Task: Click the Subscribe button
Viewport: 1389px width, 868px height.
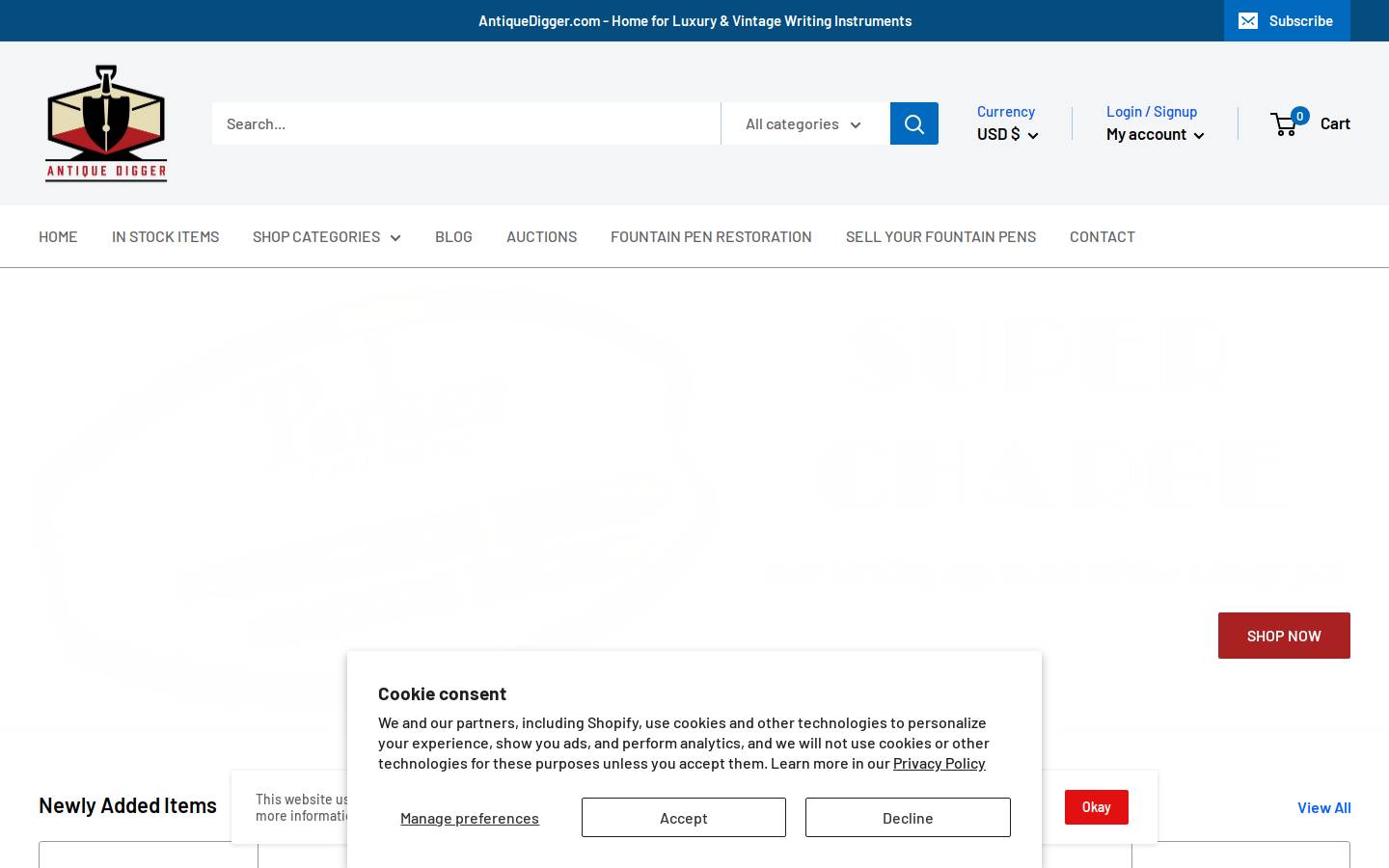Action: 1287,20
